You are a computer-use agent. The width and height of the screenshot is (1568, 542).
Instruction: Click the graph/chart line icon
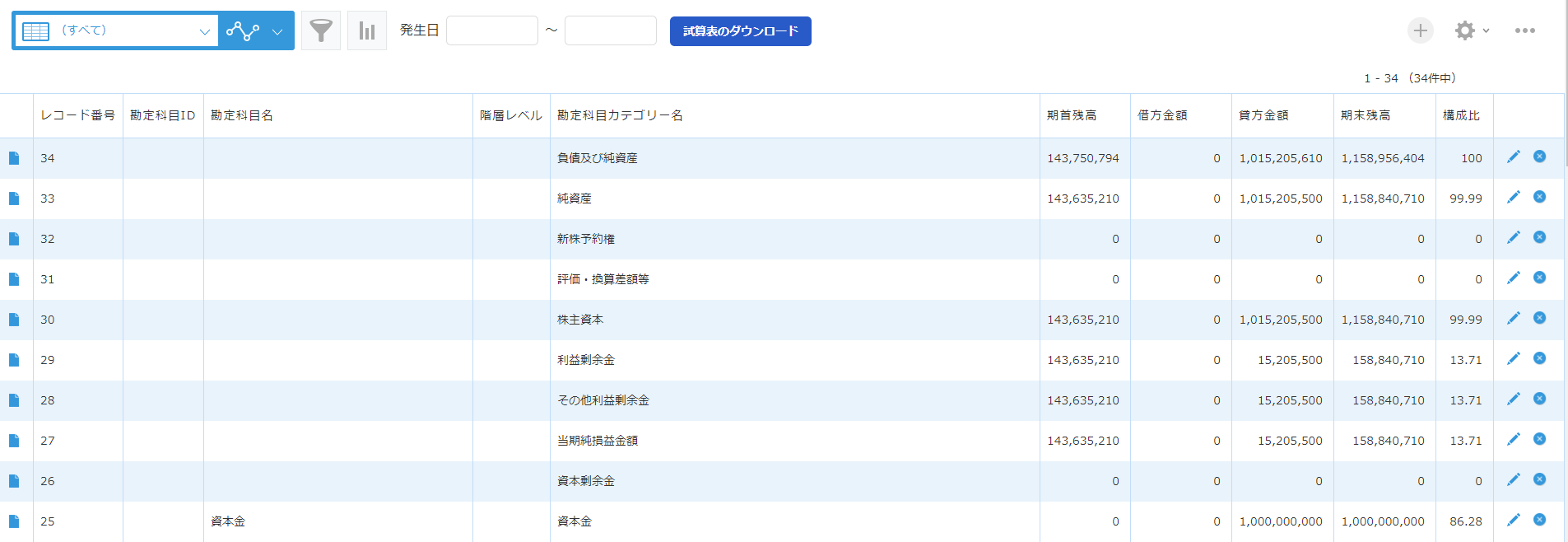click(x=243, y=31)
